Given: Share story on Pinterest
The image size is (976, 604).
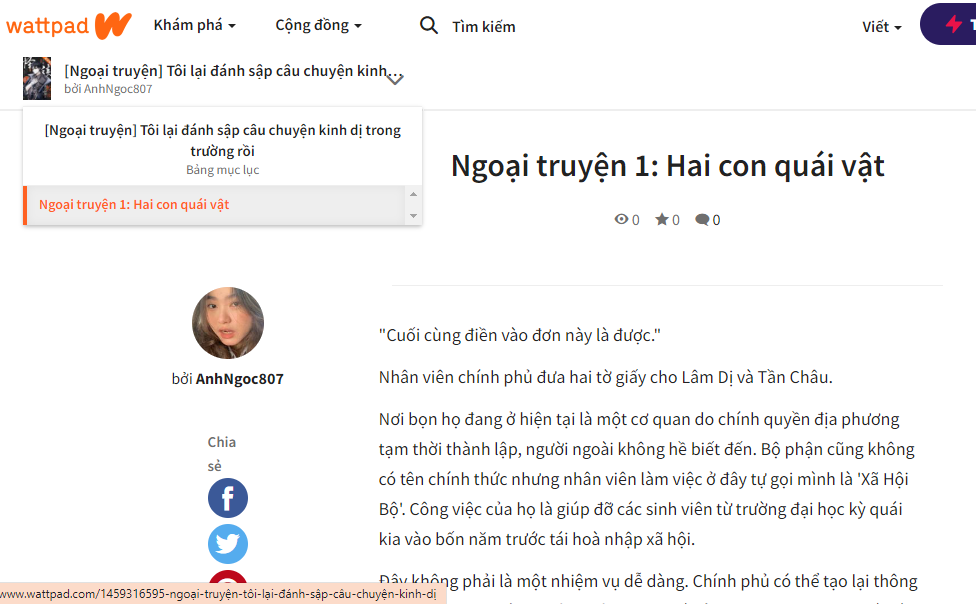Looking at the screenshot, I should (x=228, y=586).
